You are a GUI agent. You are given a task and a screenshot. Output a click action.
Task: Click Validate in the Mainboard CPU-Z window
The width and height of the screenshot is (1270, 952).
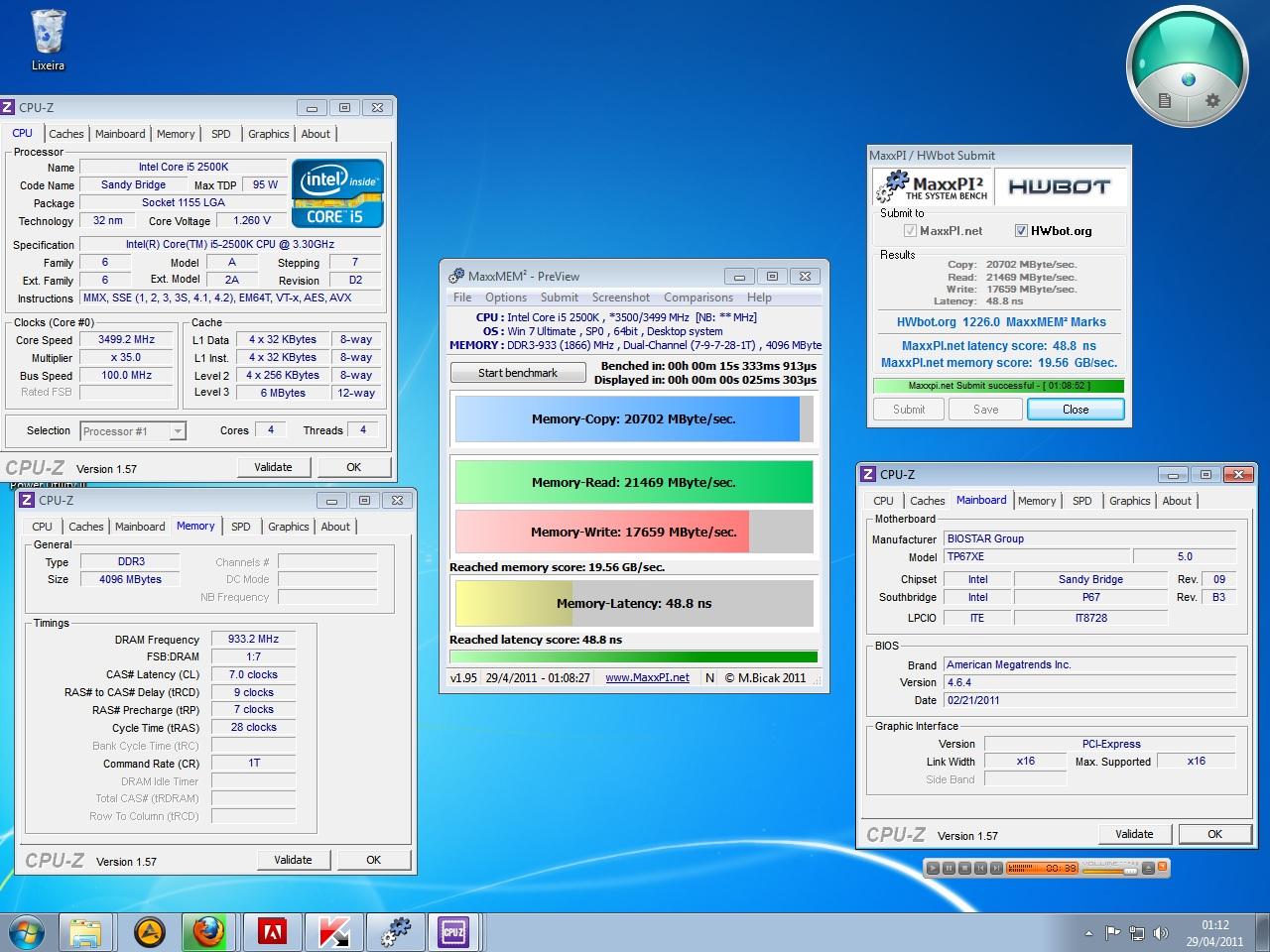(1134, 834)
